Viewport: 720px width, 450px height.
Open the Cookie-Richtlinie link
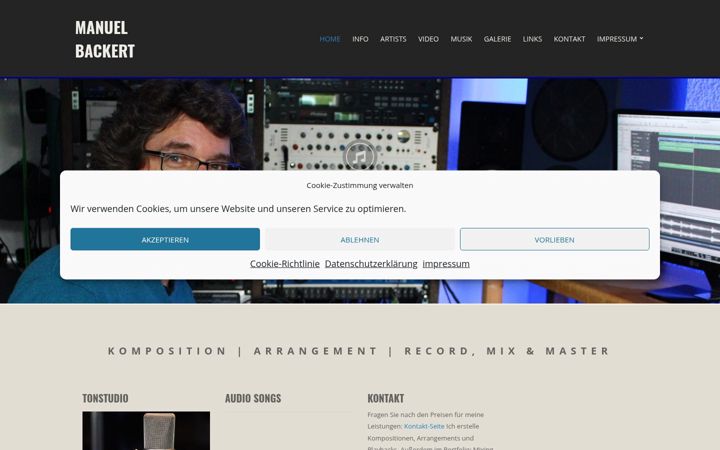[285, 264]
